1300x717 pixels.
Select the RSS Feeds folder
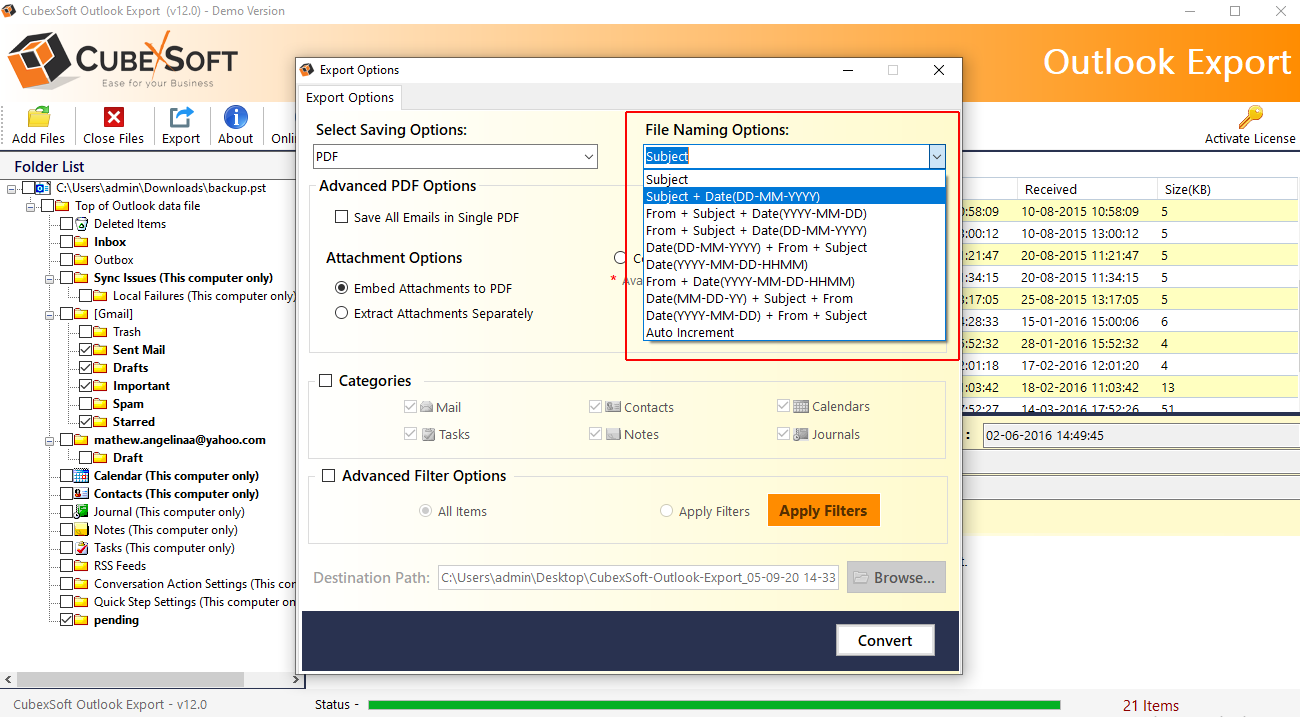(120, 566)
